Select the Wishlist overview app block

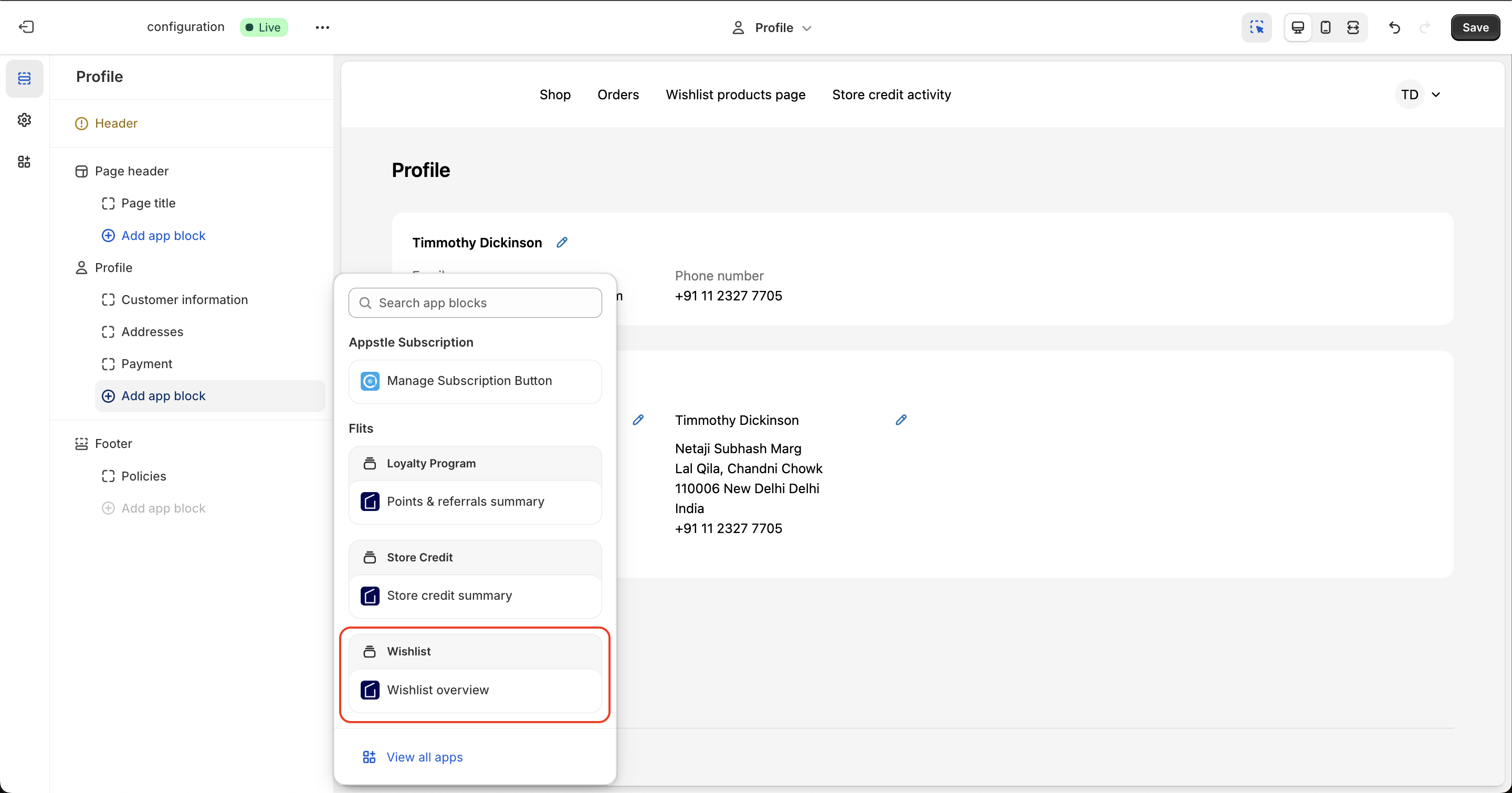pyautogui.click(x=437, y=690)
